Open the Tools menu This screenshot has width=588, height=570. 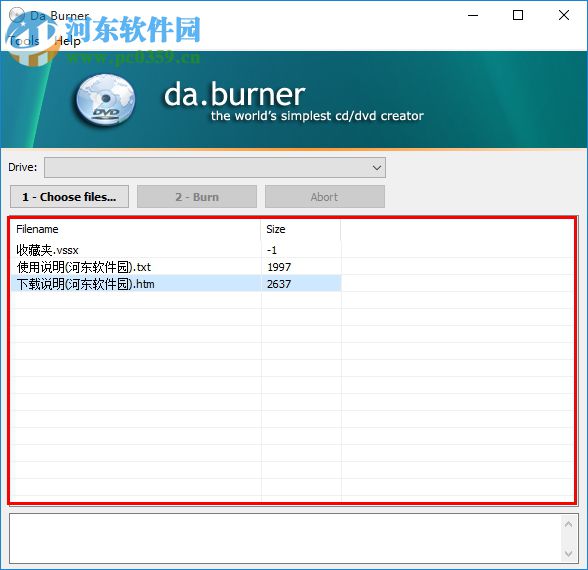pos(24,40)
